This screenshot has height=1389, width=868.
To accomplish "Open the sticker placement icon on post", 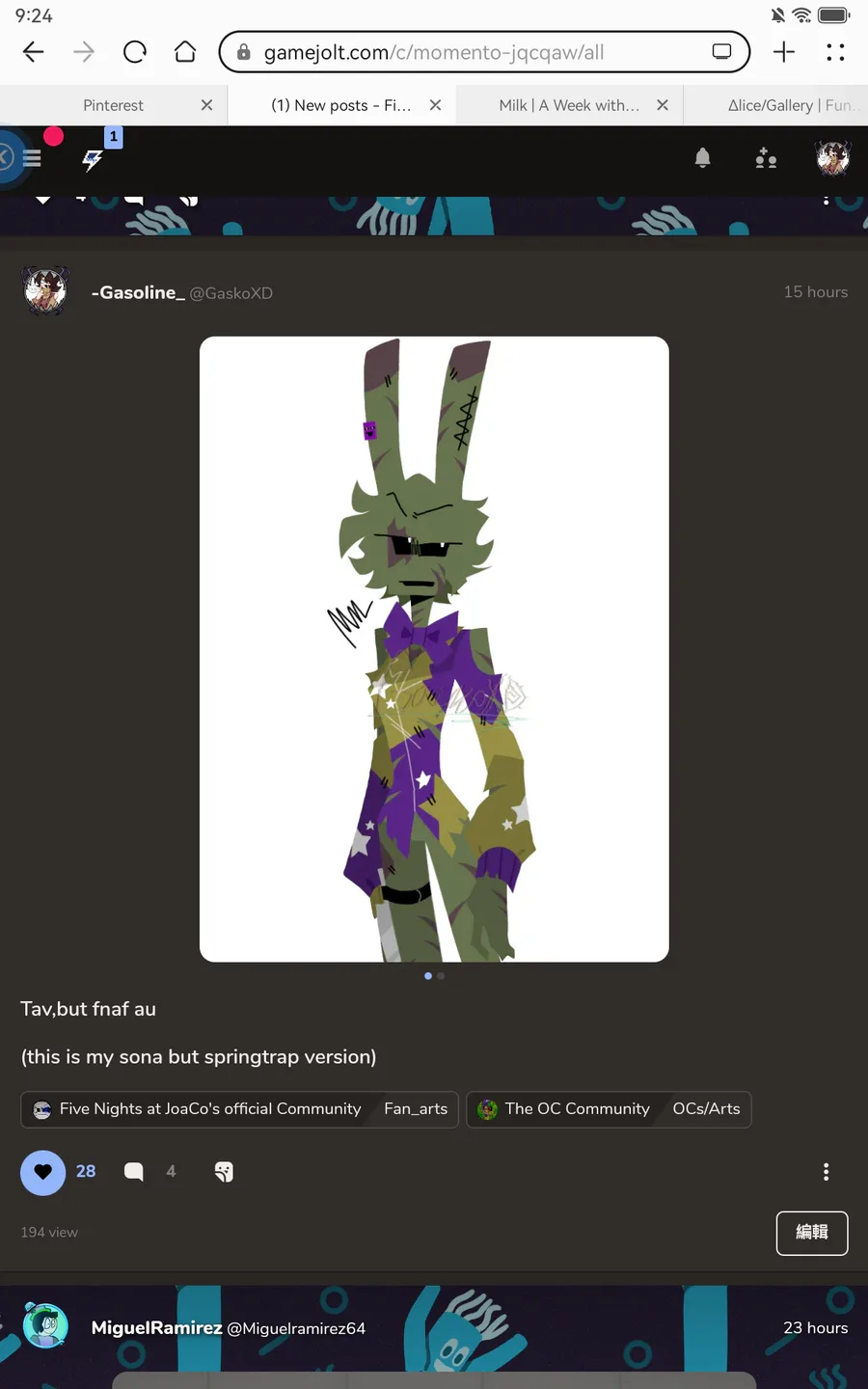I will pos(224,1172).
